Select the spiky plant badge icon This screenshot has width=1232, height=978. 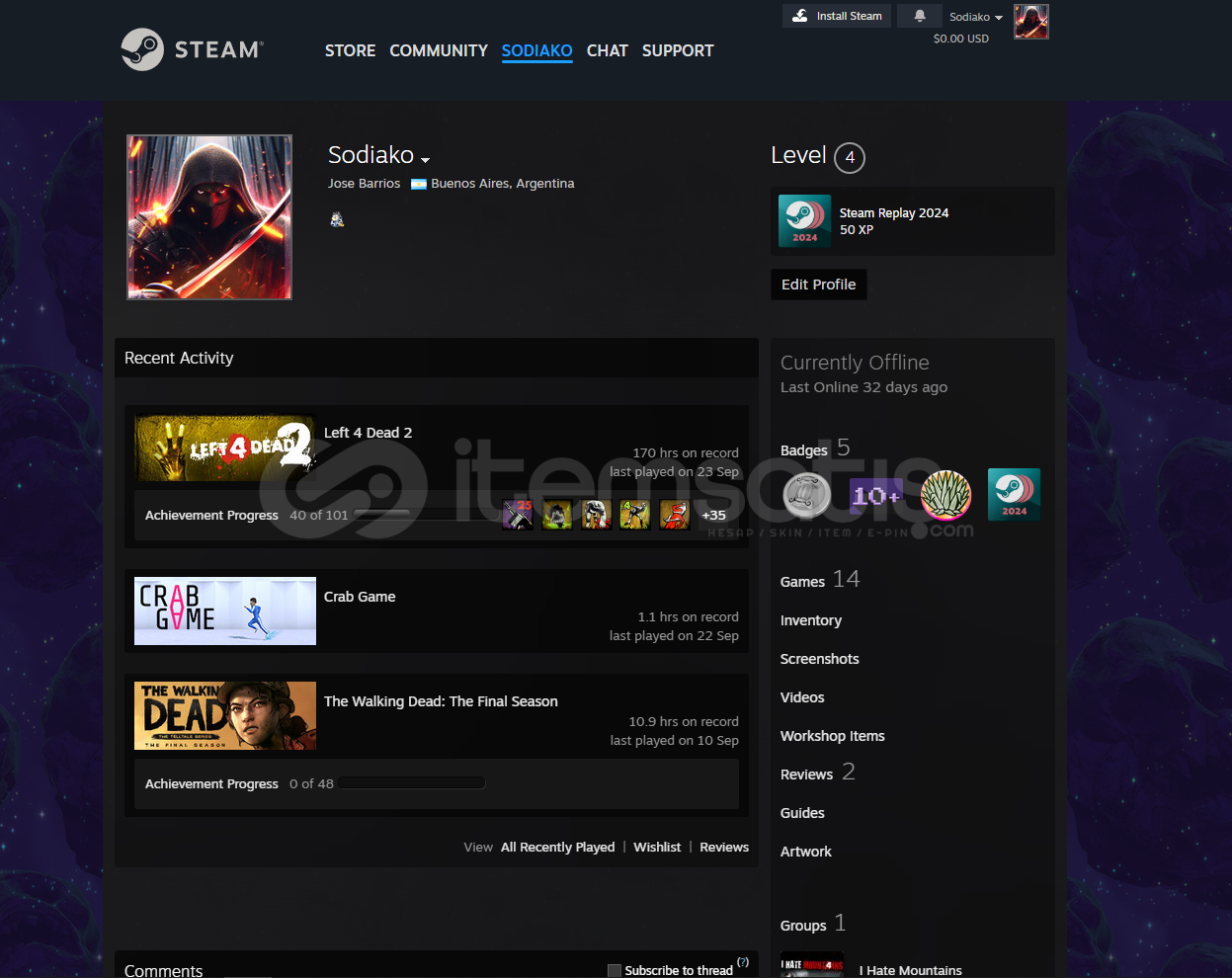pyautogui.click(x=945, y=495)
